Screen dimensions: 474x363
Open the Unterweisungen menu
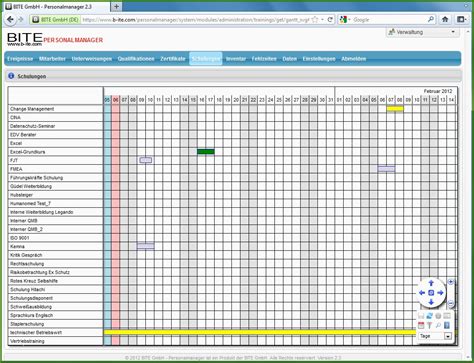(92, 59)
